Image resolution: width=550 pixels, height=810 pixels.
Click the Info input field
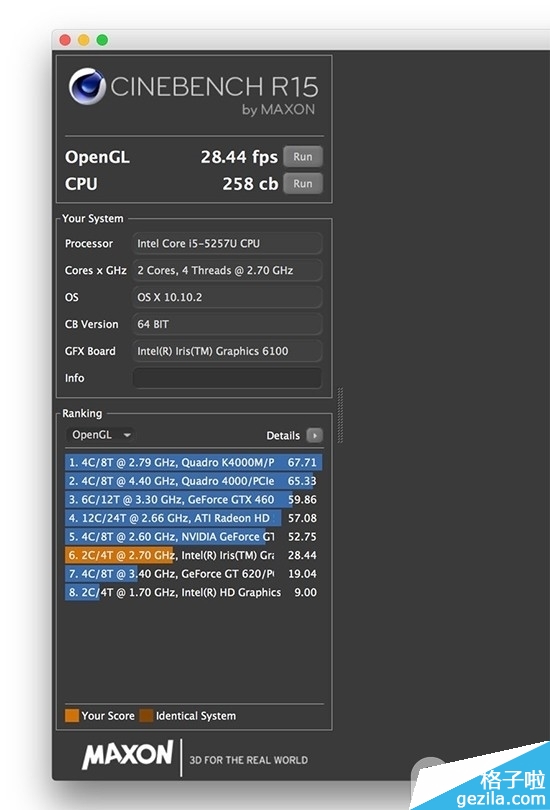227,378
